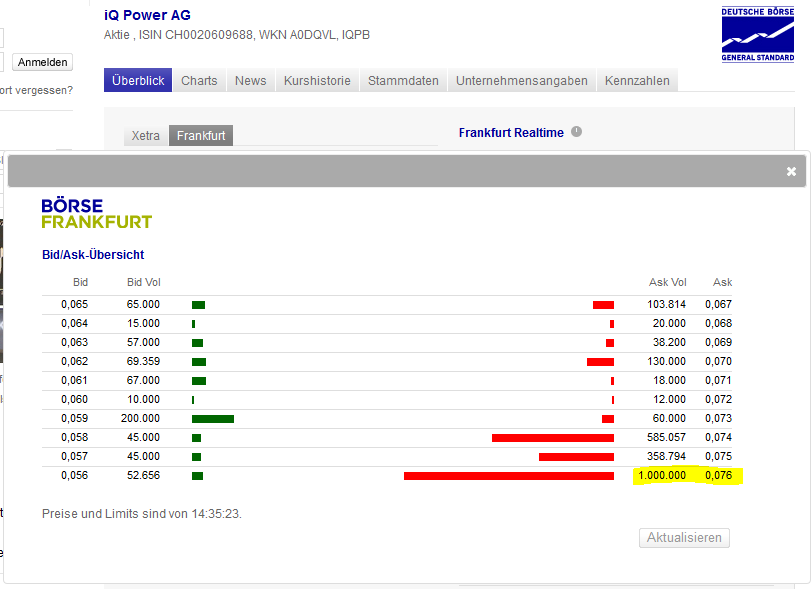
Task: Click ask volume 585.057
Action: (666, 437)
